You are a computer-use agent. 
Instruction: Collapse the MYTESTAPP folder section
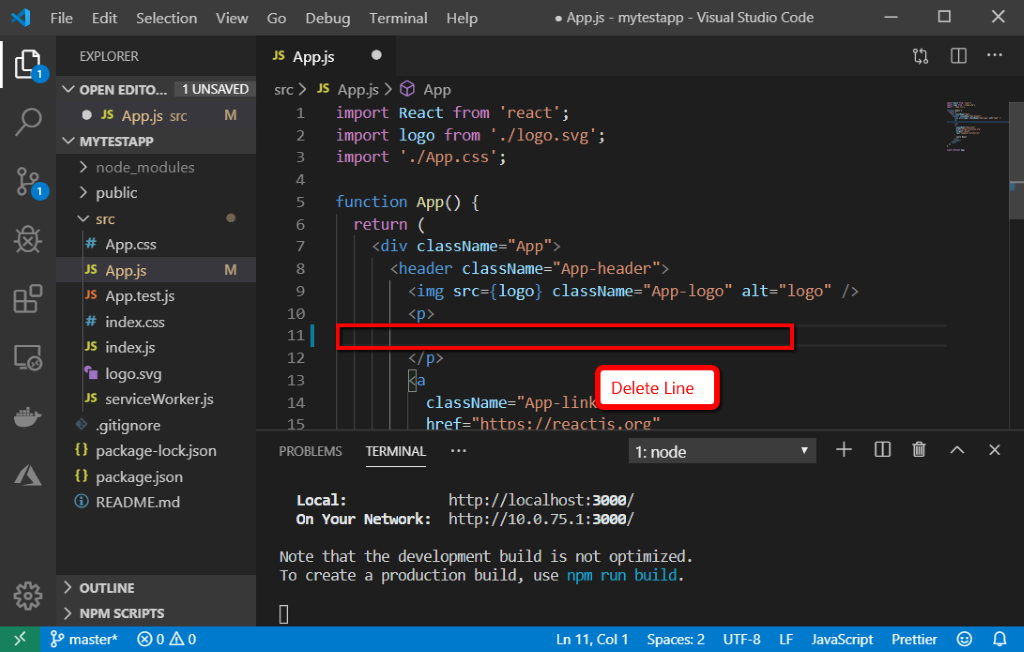tap(68, 141)
